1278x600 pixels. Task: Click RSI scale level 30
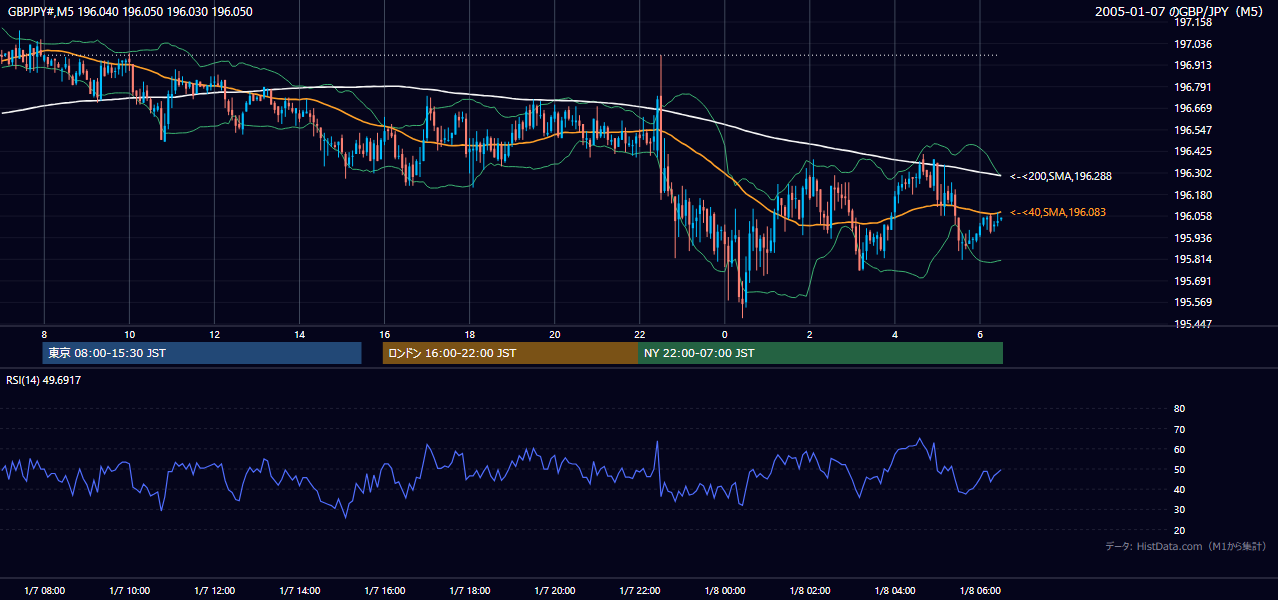1179,510
